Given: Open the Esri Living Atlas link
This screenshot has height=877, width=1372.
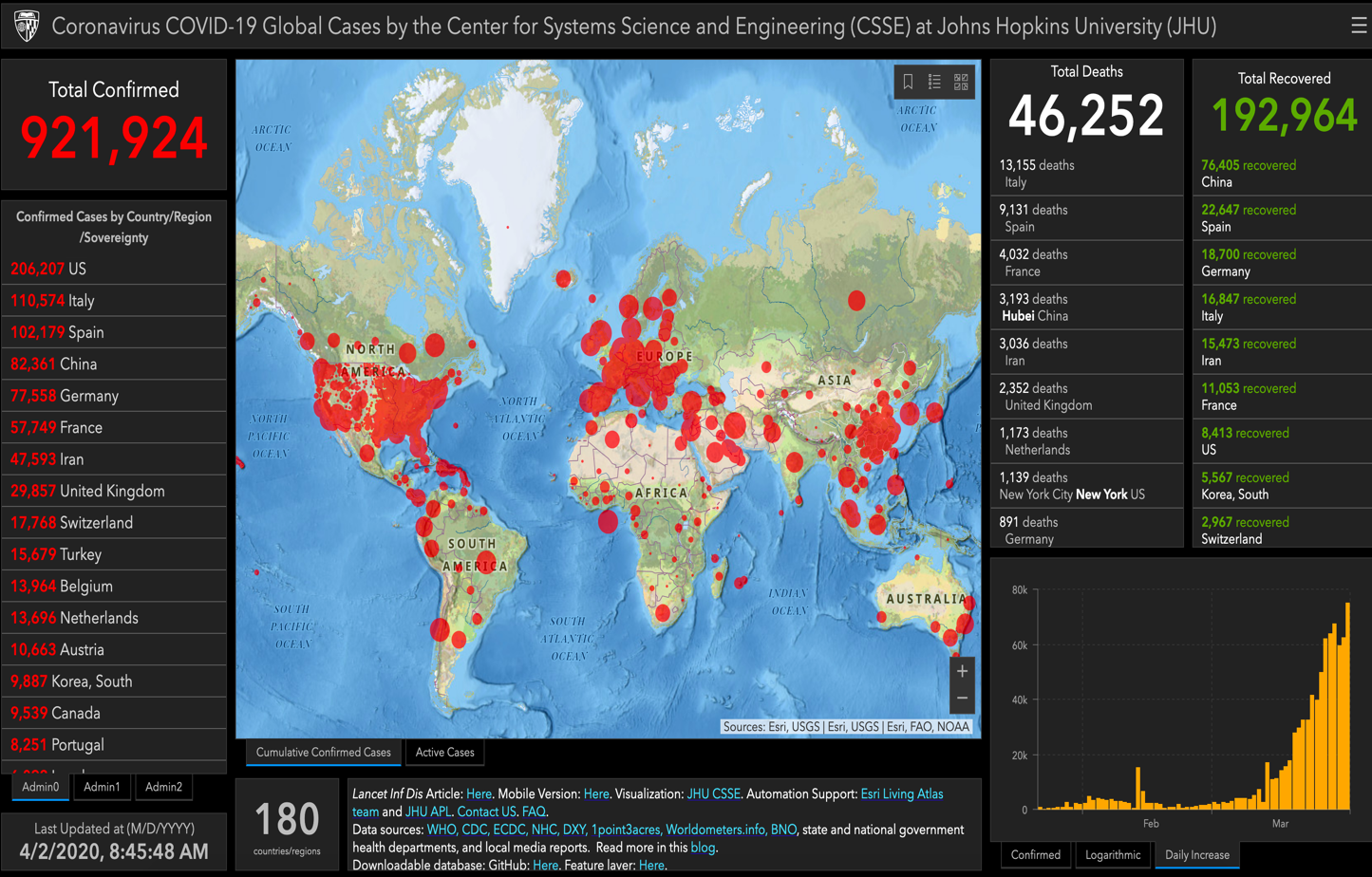Looking at the screenshot, I should [x=902, y=793].
